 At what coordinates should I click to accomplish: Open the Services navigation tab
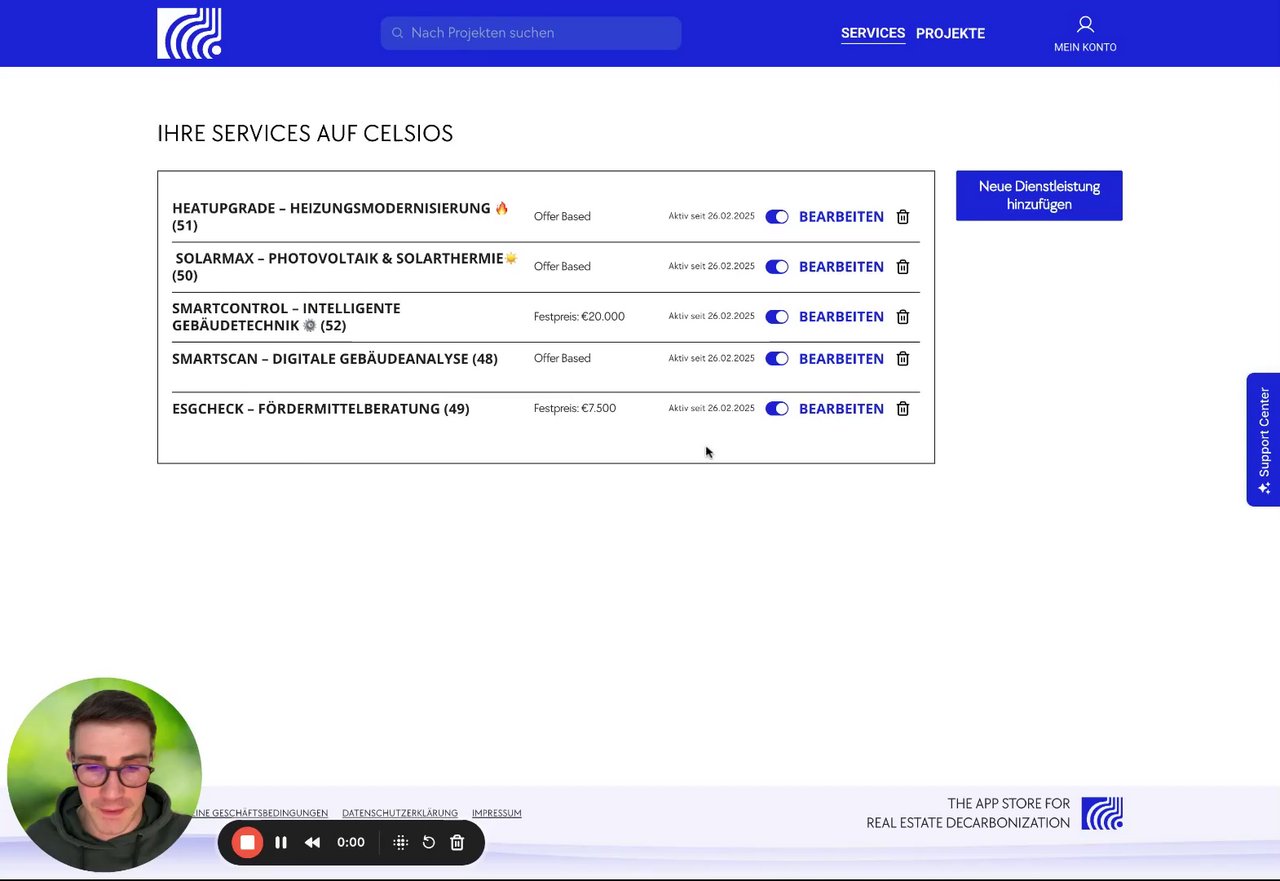(873, 33)
